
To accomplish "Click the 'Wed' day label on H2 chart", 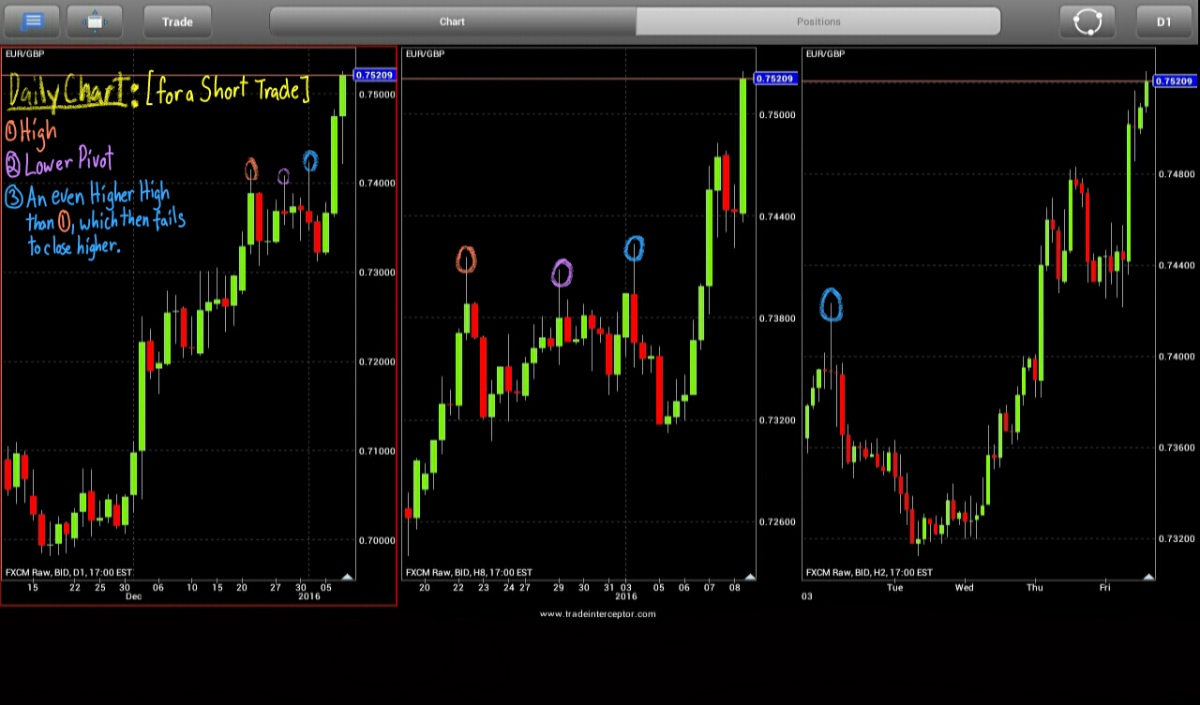I will tap(964, 588).
